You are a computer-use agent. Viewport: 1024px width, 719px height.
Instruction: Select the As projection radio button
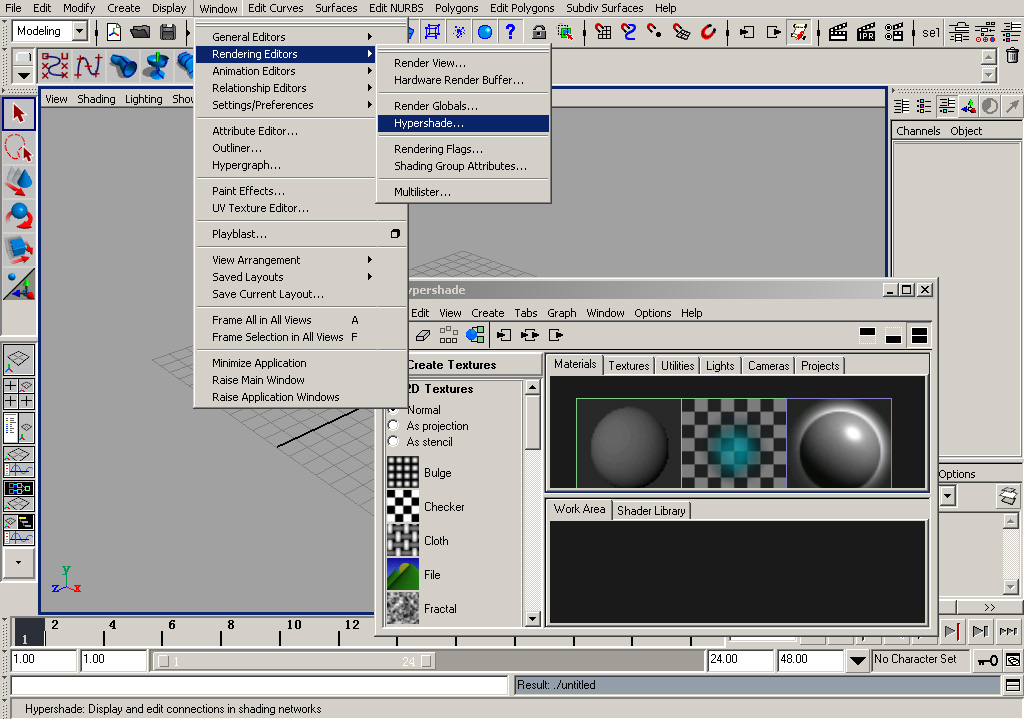click(x=393, y=426)
